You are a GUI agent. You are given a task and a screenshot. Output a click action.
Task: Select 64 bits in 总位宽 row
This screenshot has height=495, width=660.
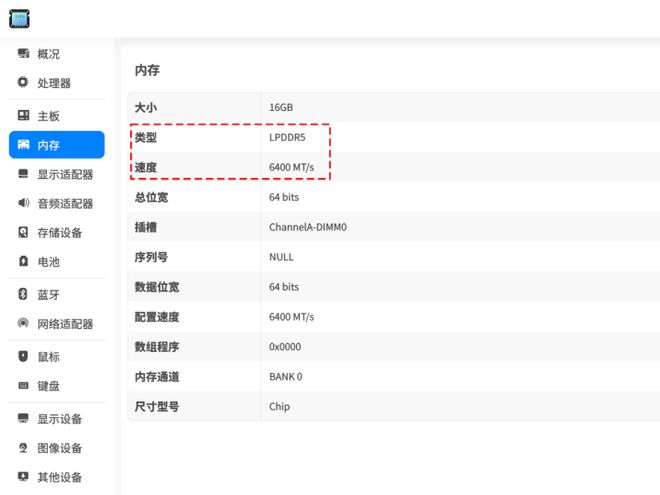click(284, 197)
